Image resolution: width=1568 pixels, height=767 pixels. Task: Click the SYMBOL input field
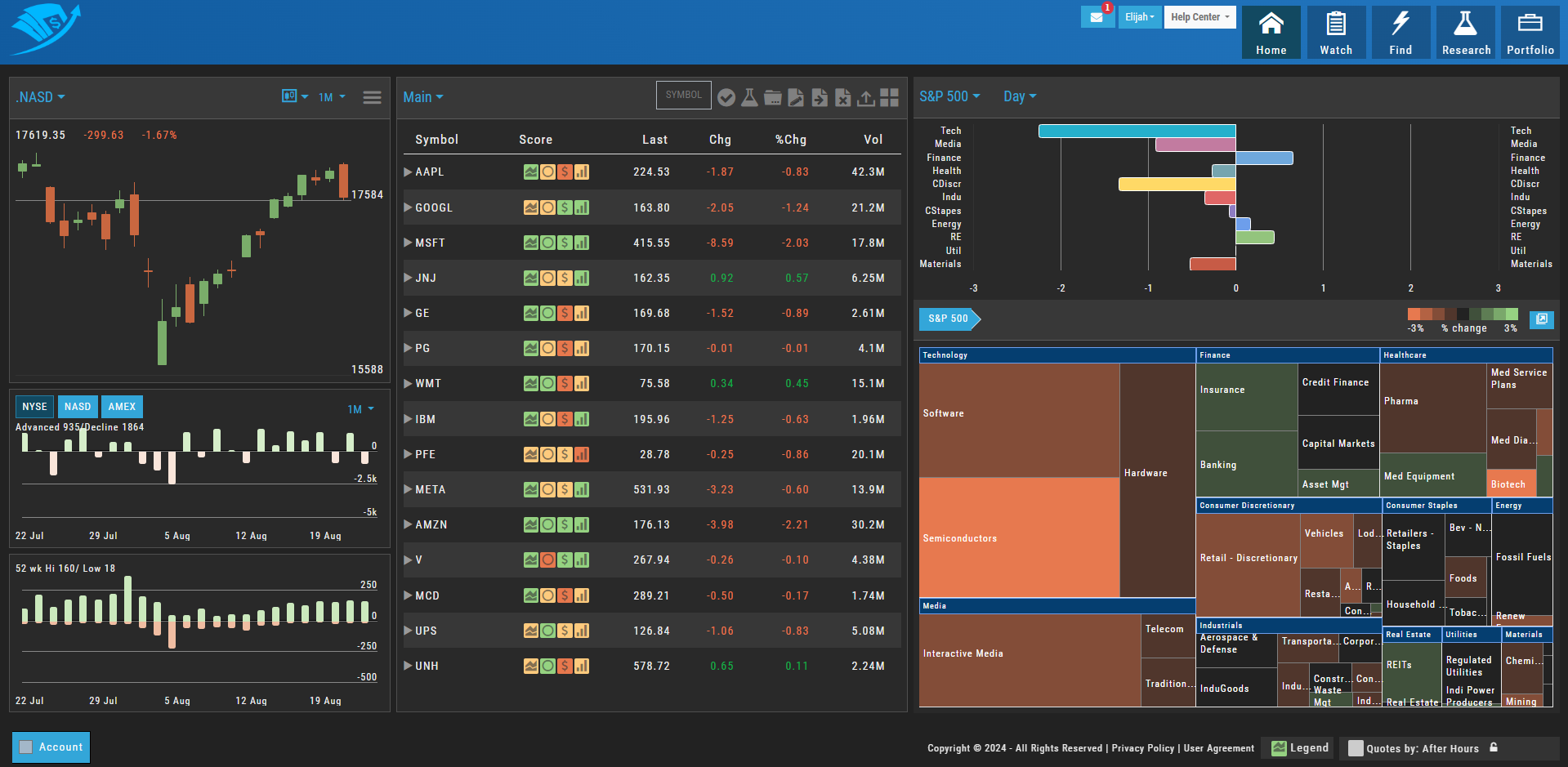pyautogui.click(x=683, y=95)
